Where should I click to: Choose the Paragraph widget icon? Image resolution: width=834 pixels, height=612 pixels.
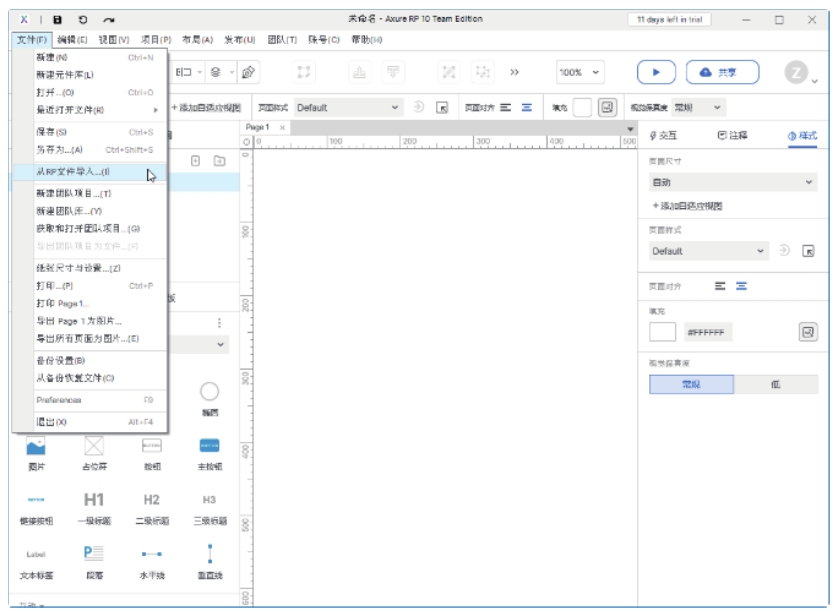(x=93, y=553)
